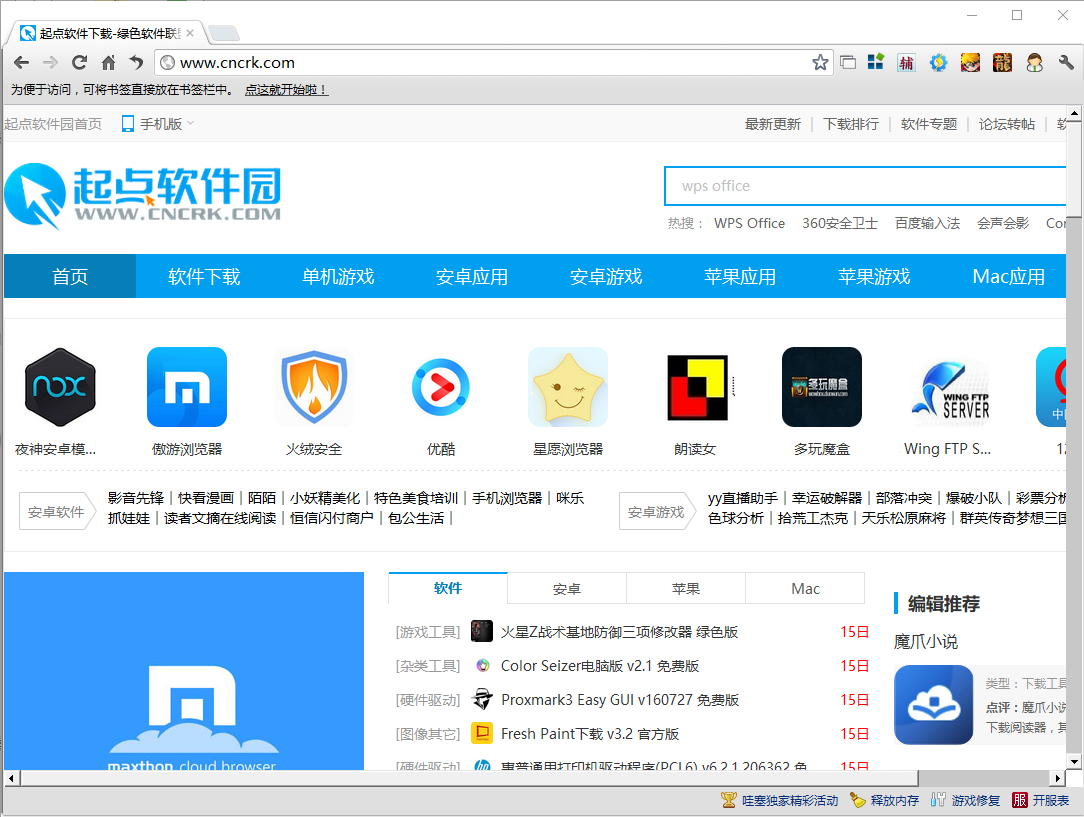Open Color Seizer电脑版 v2.1 免费版 entry

pyautogui.click(x=600, y=666)
